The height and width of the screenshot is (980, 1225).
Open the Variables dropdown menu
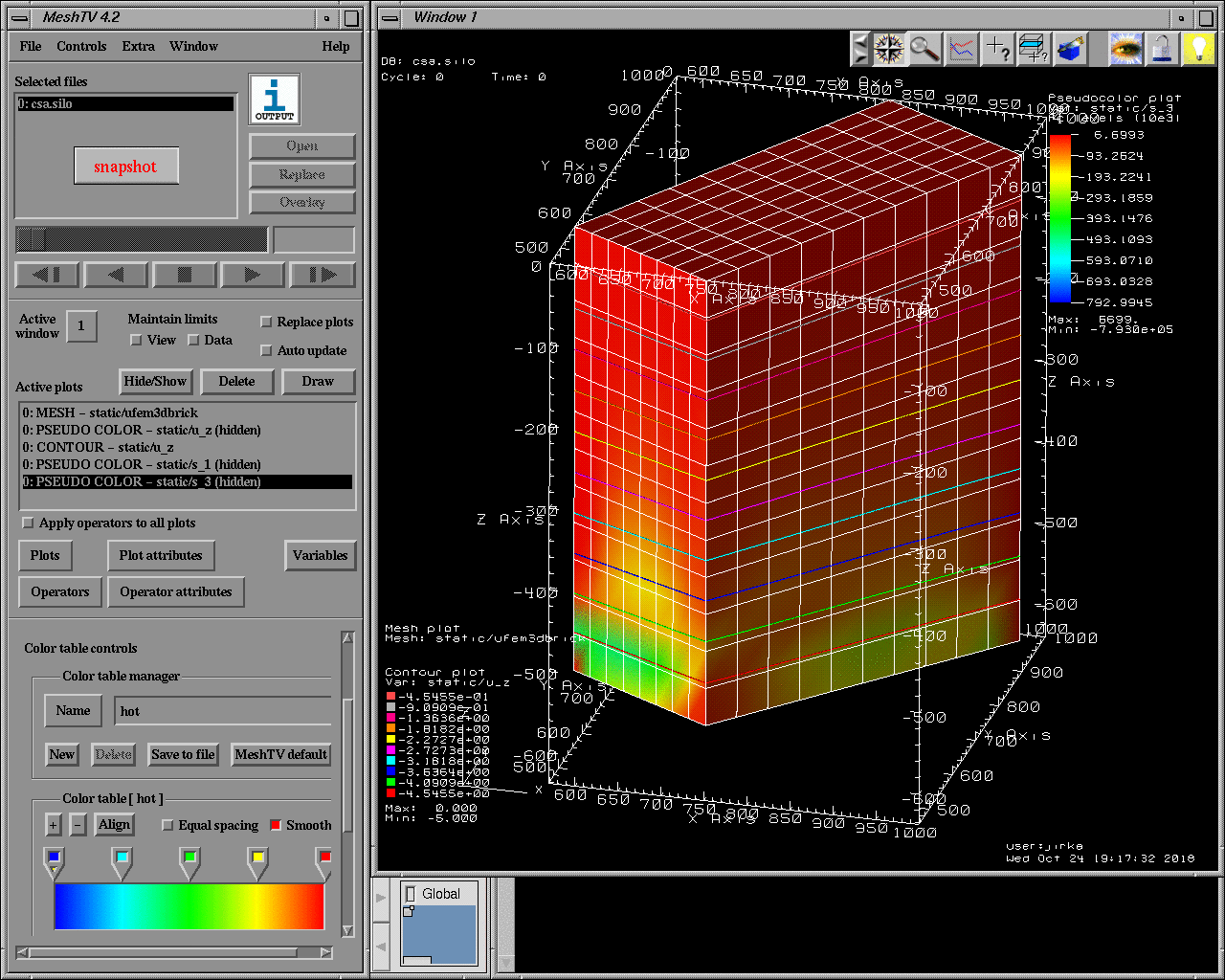(x=320, y=556)
